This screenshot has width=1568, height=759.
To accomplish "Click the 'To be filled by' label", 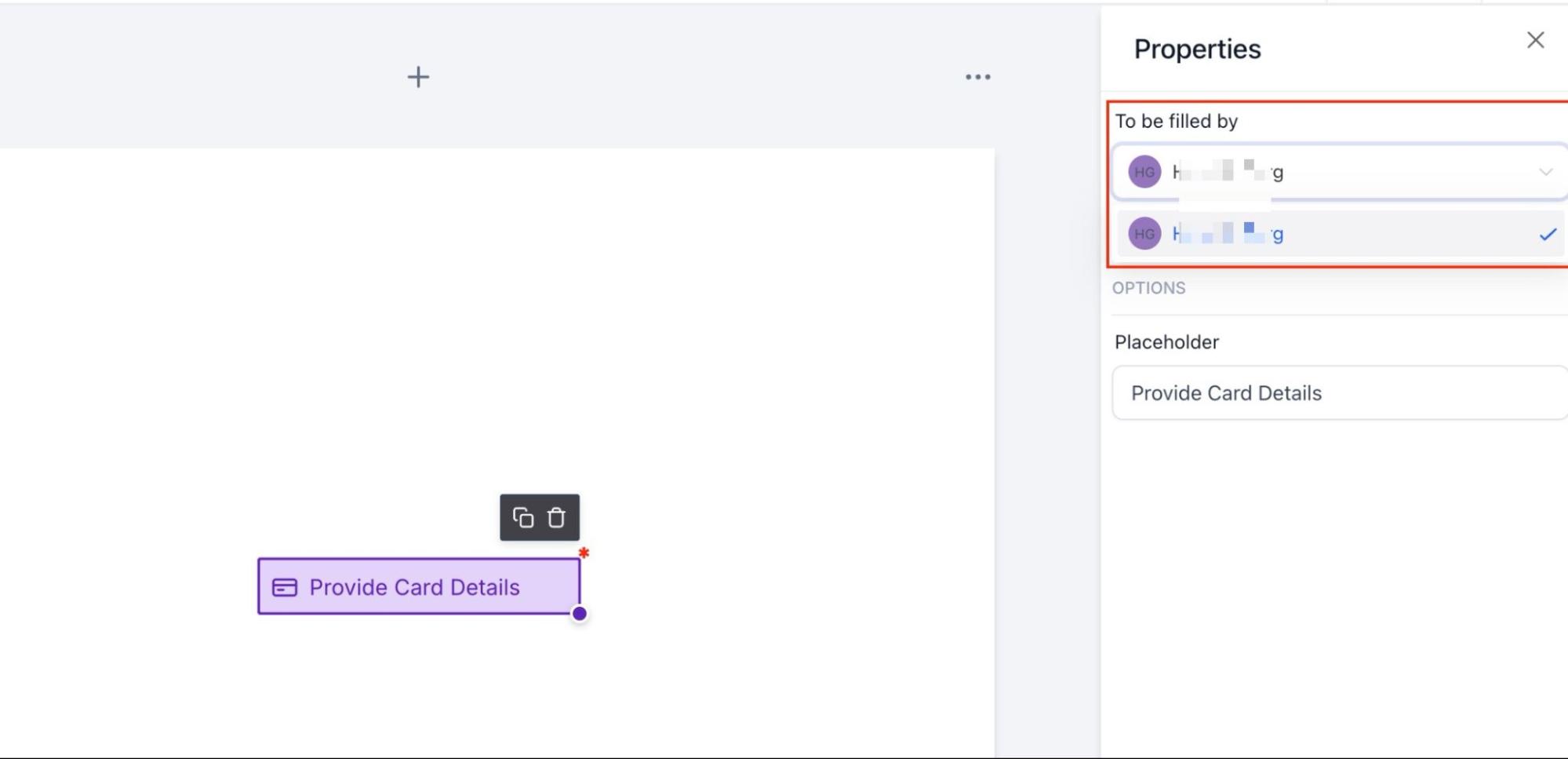I will (x=1176, y=122).
